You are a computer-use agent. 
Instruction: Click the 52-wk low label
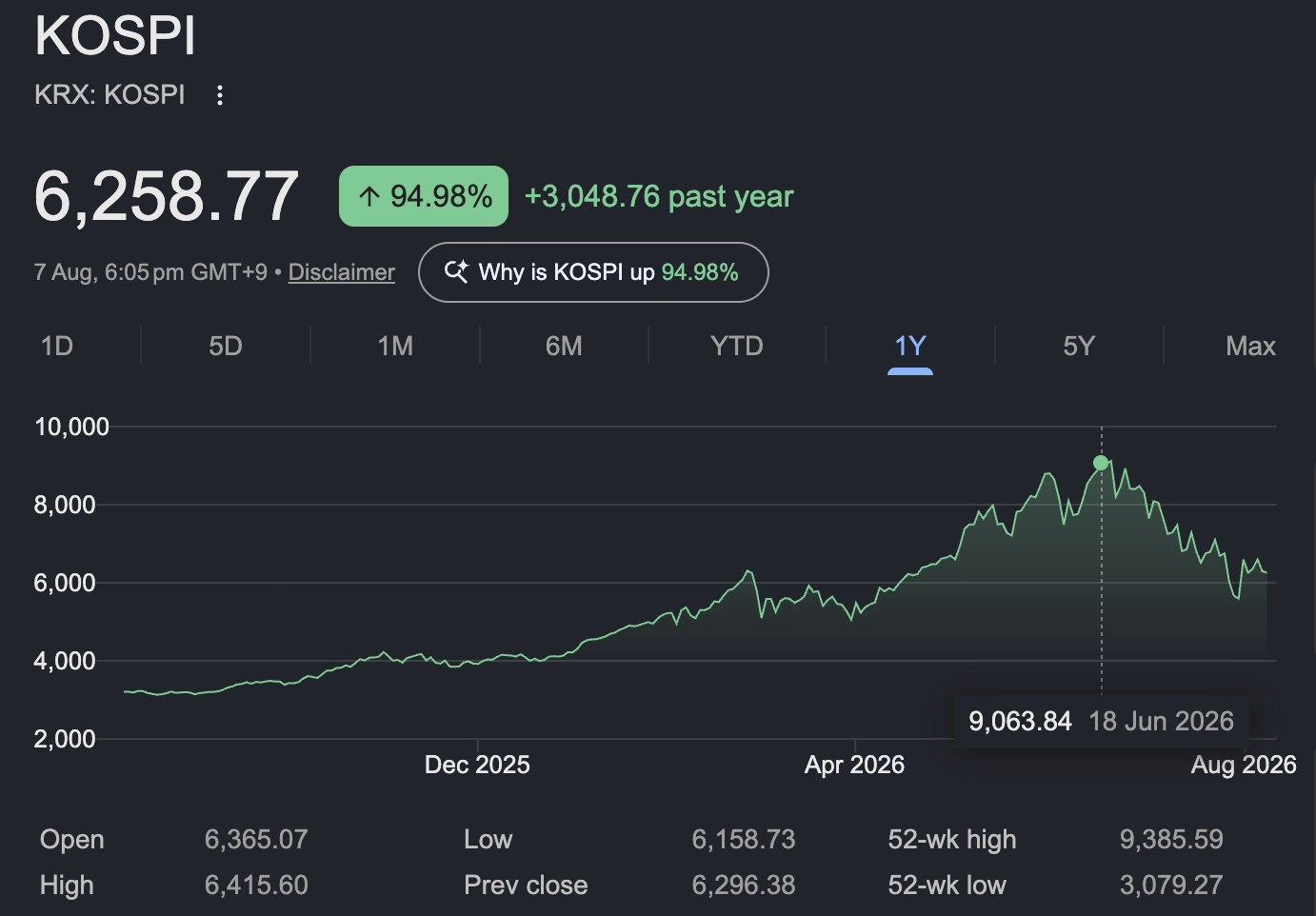click(x=947, y=886)
